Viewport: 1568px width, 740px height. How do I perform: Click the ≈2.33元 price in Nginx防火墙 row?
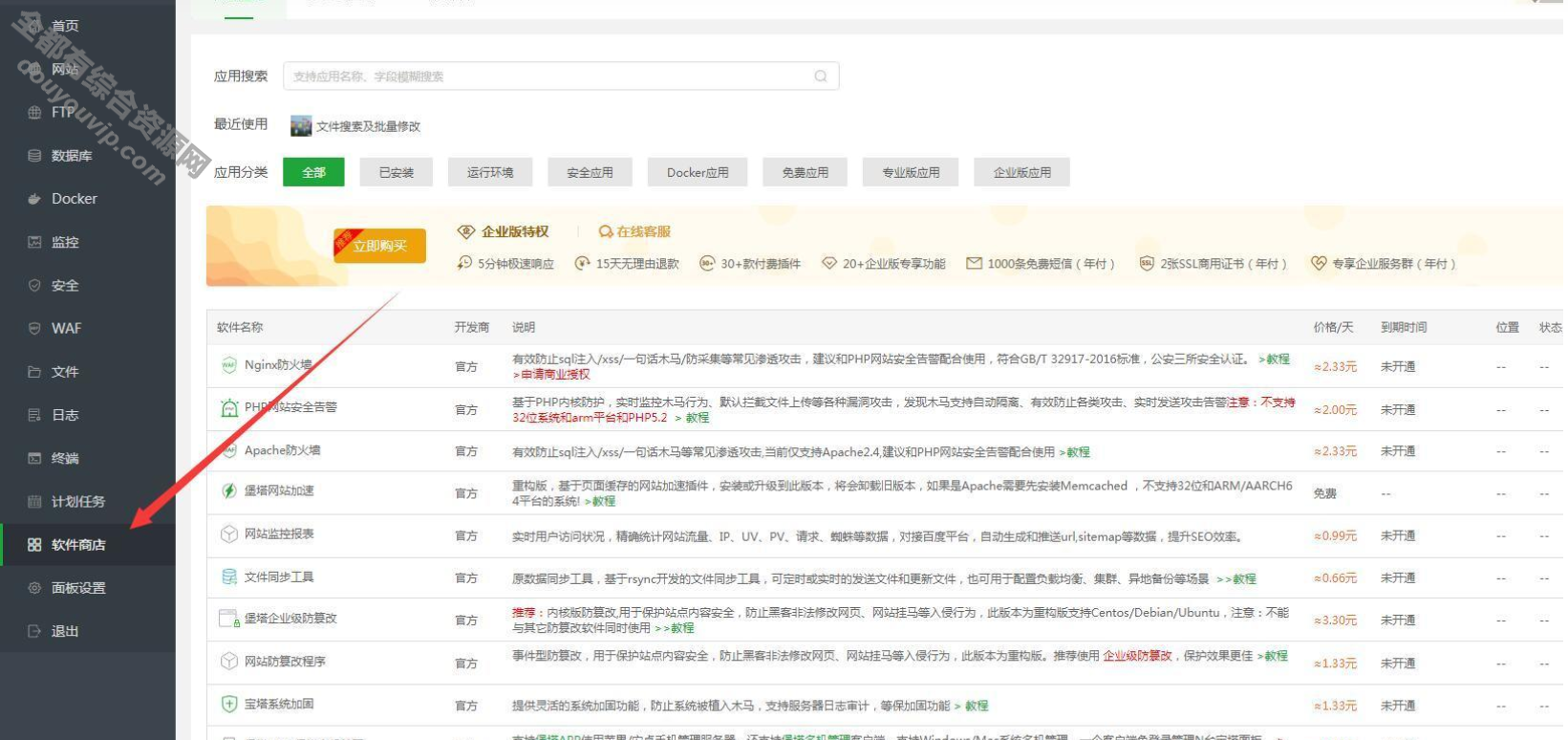pos(1335,366)
